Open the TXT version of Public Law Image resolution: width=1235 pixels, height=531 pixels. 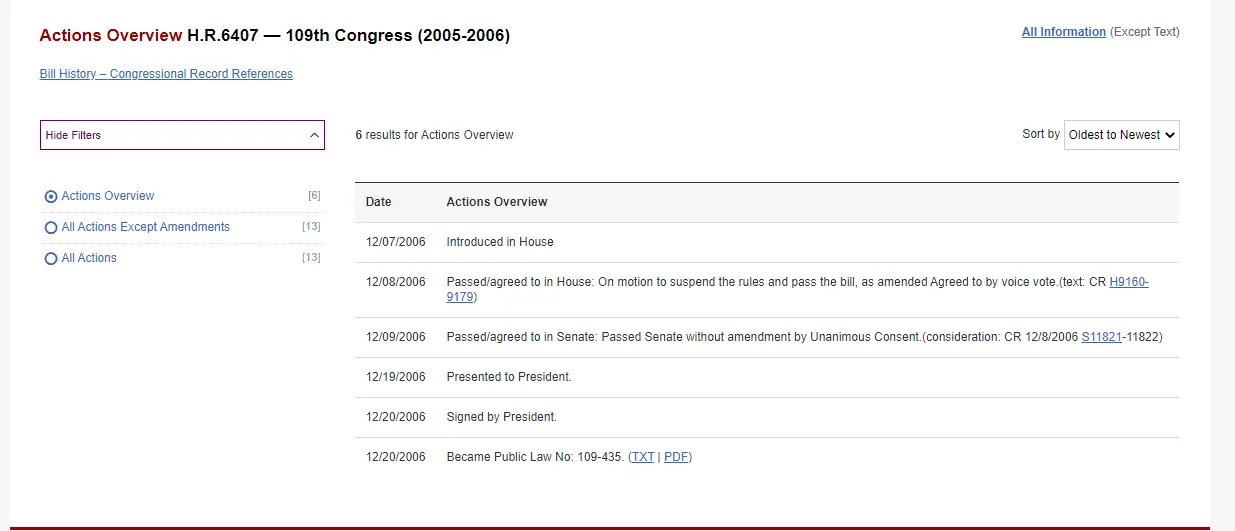coord(642,457)
